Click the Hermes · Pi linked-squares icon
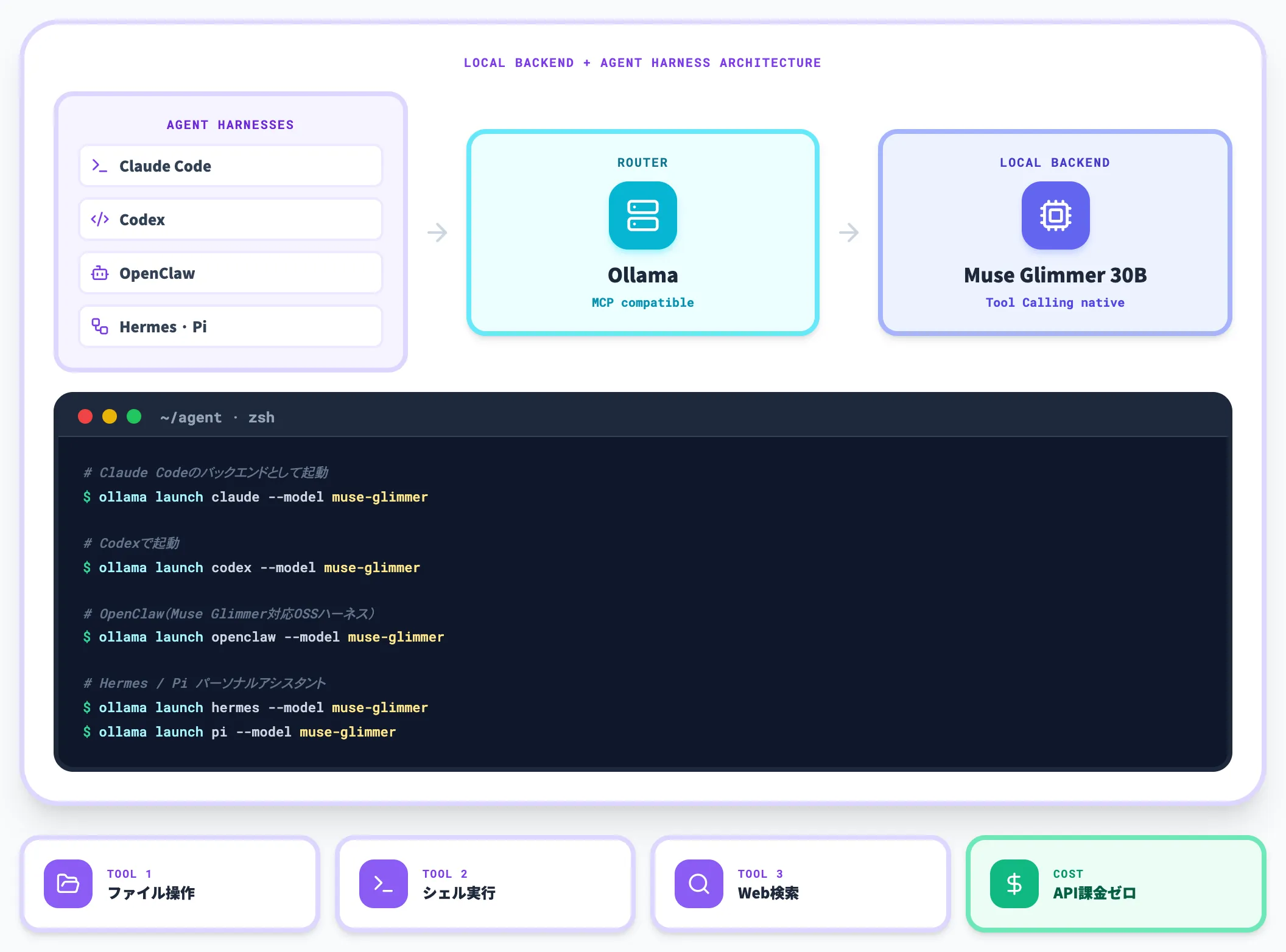Image resolution: width=1286 pixels, height=952 pixels. 99,326
